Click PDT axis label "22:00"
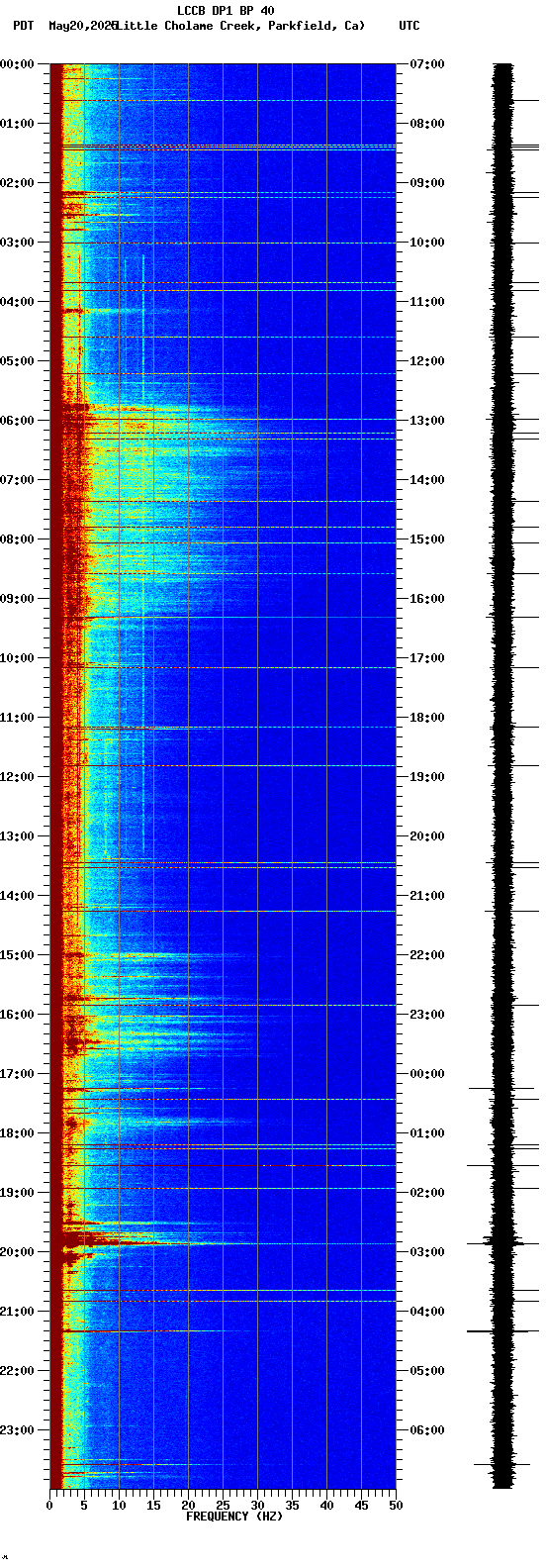This screenshot has height=1568, width=546. [17, 1371]
